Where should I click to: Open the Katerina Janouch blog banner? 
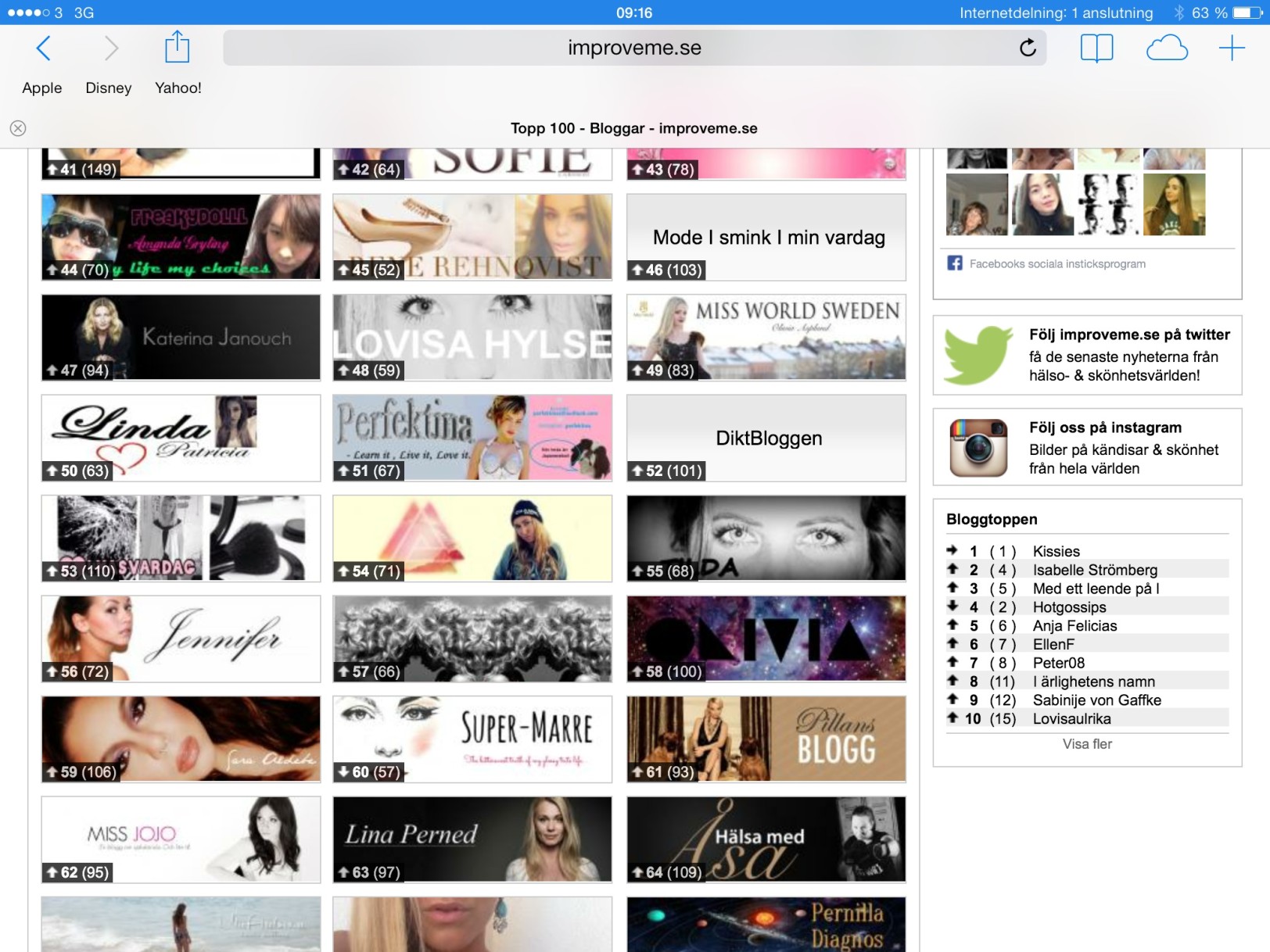pos(181,337)
